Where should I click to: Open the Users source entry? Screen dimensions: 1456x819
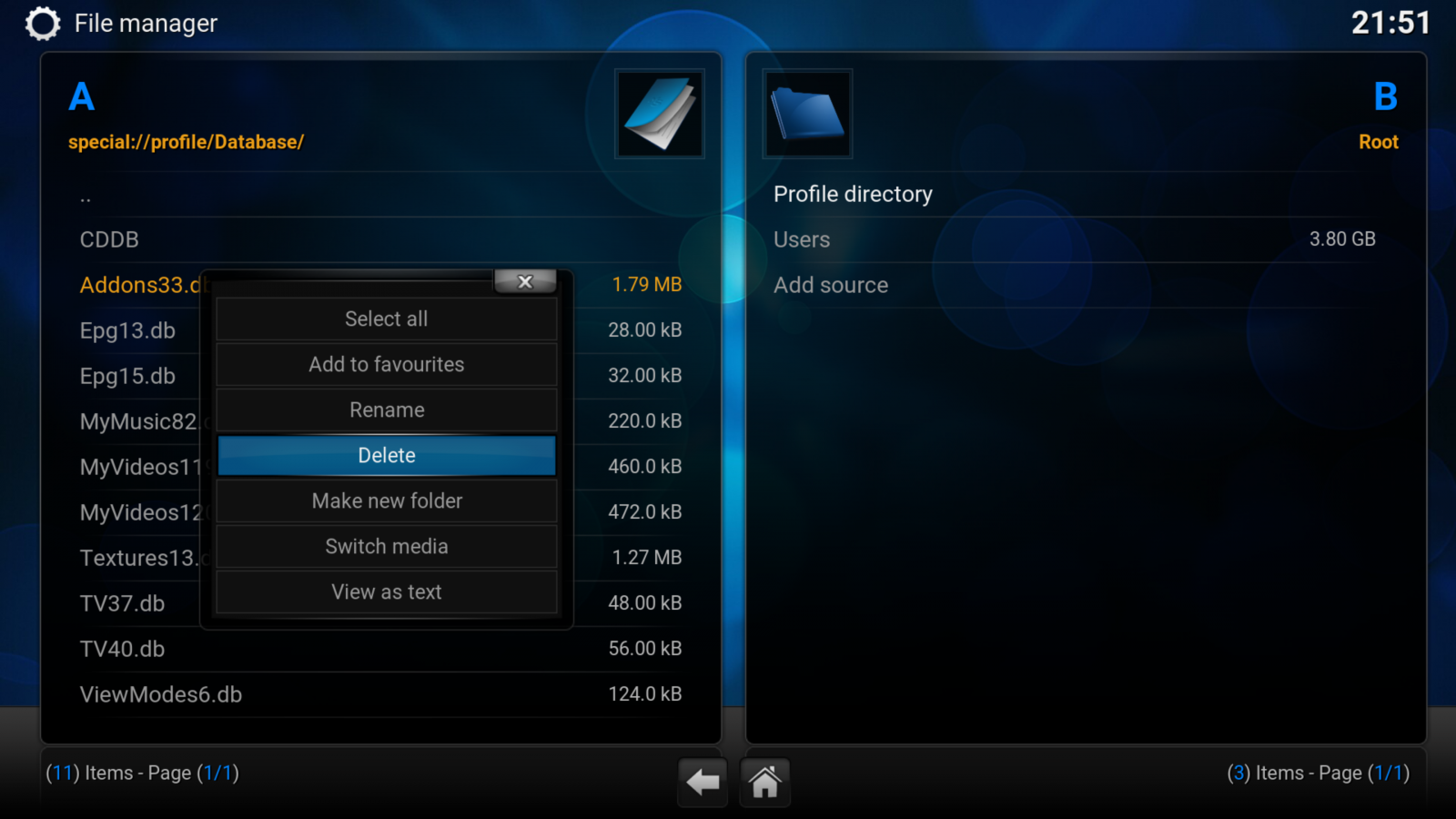click(x=802, y=240)
